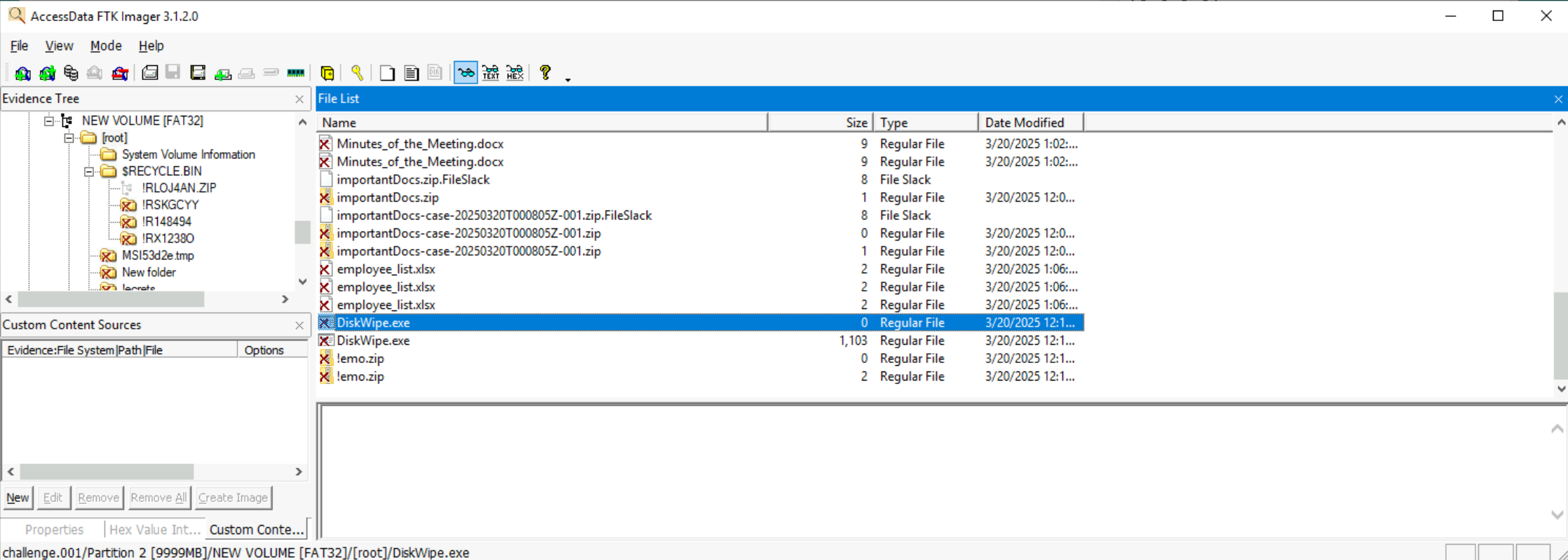The height and width of the screenshot is (560, 1568).
Task: Click the Detect EFS Encryption key icon
Action: pyautogui.click(x=357, y=73)
